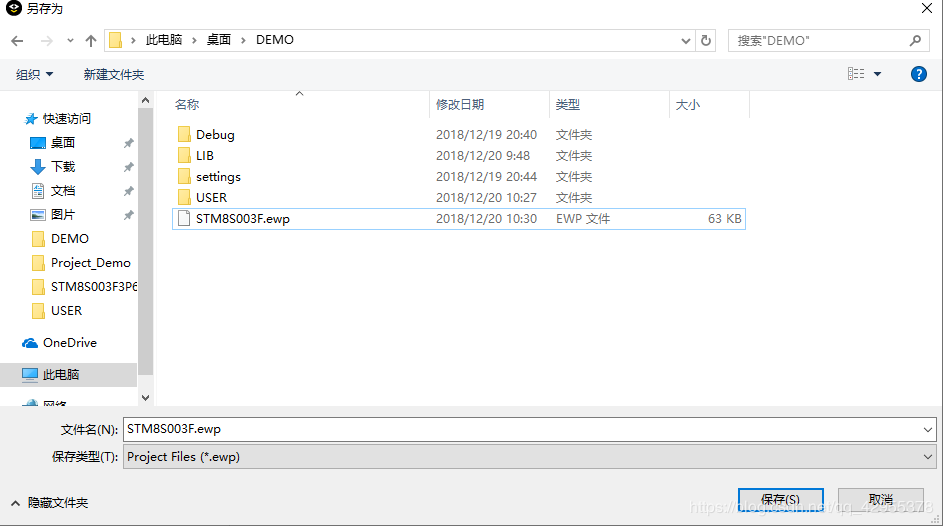Expand the 文件名 dropdown arrow
Image resolution: width=943 pixels, height=526 pixels.
(927, 429)
